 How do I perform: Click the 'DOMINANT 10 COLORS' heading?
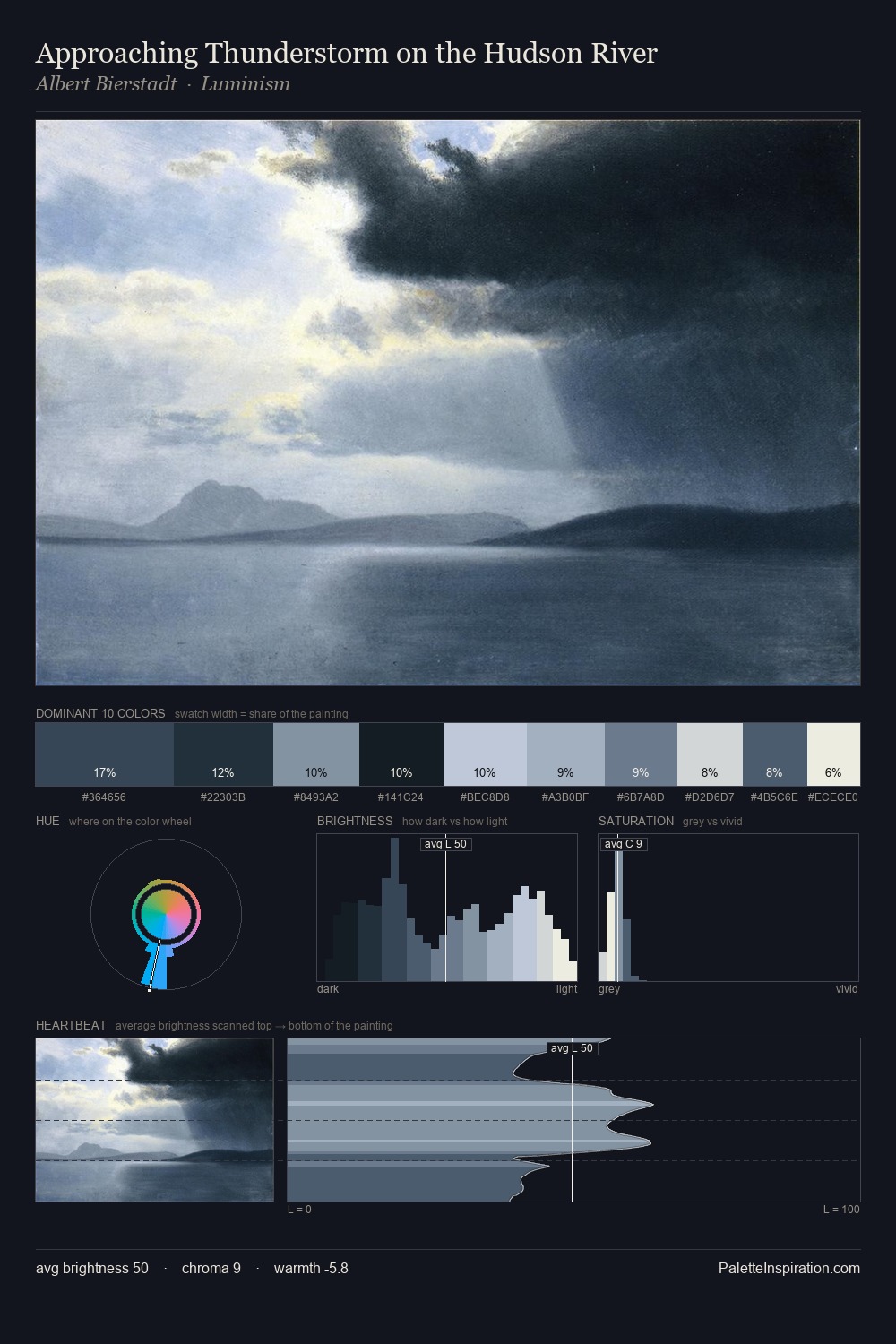click(x=100, y=713)
